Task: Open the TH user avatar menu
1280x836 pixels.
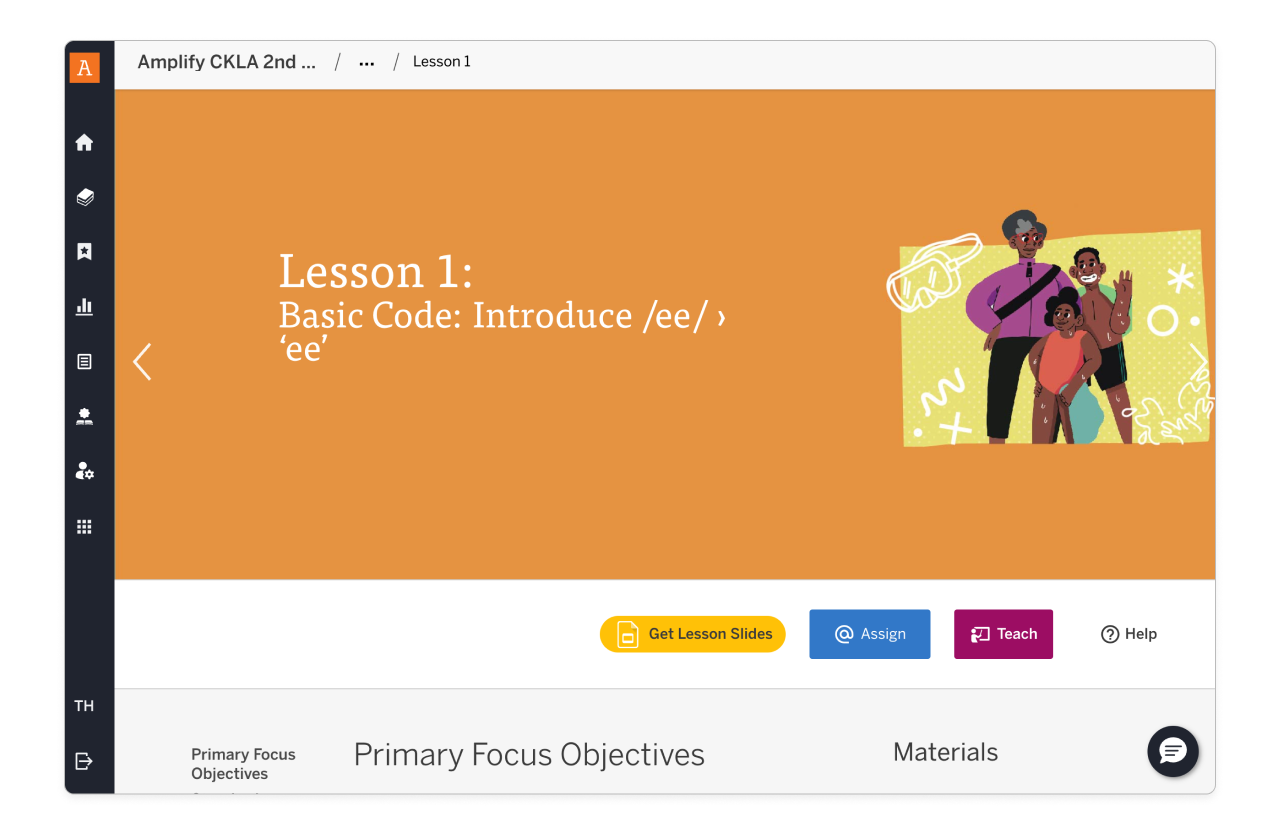Action: tap(85, 705)
